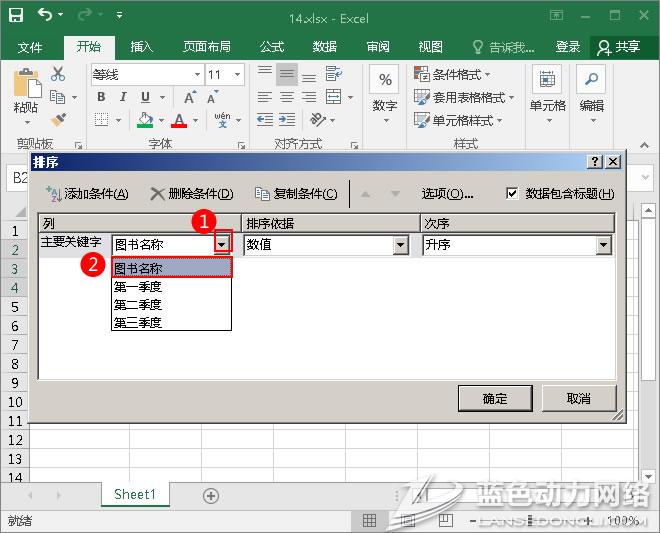Apply the green fill color bucket
This screenshot has height=533, width=660.
pyautogui.click(x=145, y=120)
